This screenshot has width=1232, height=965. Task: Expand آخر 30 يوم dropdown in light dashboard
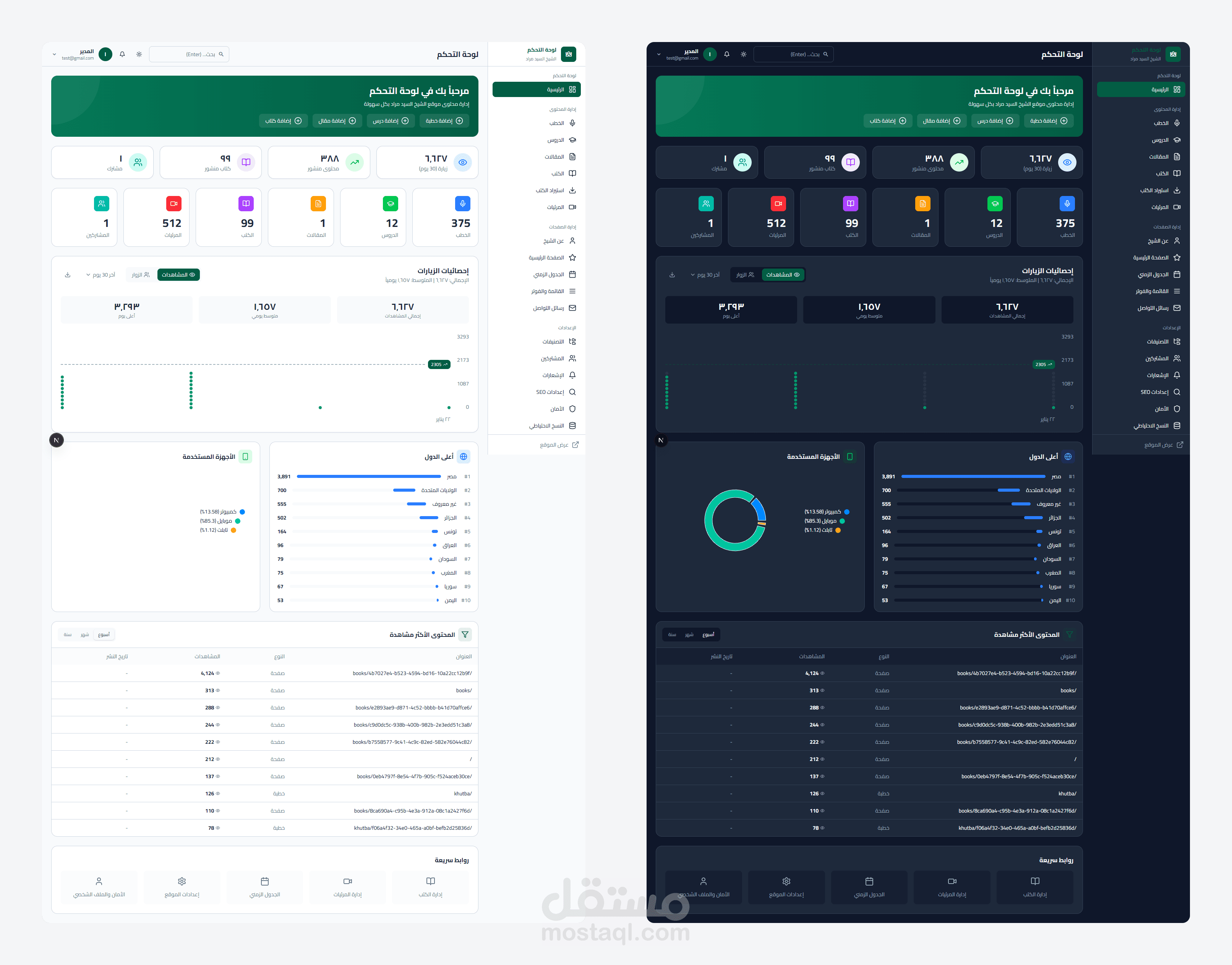pyautogui.click(x=101, y=275)
